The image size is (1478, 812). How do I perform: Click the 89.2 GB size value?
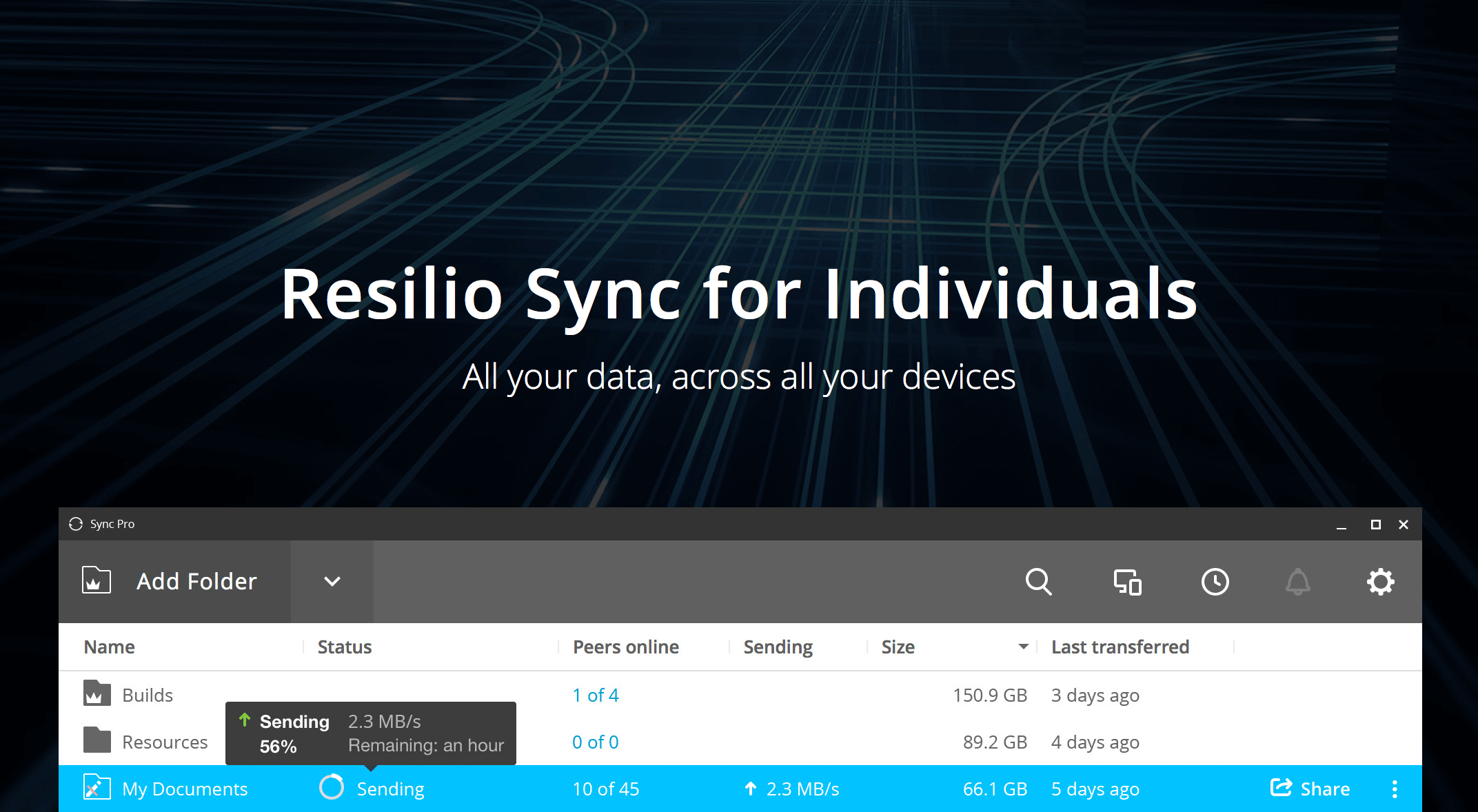(995, 742)
